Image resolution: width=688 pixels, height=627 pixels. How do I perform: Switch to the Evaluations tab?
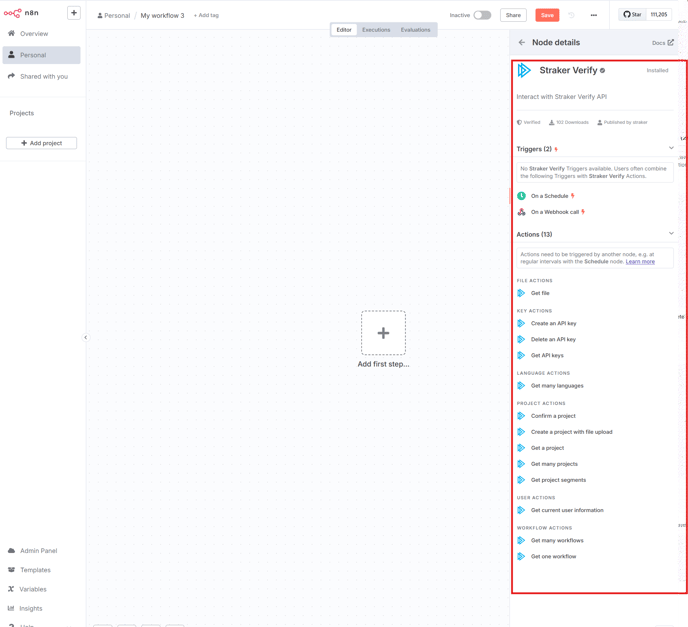coord(415,30)
